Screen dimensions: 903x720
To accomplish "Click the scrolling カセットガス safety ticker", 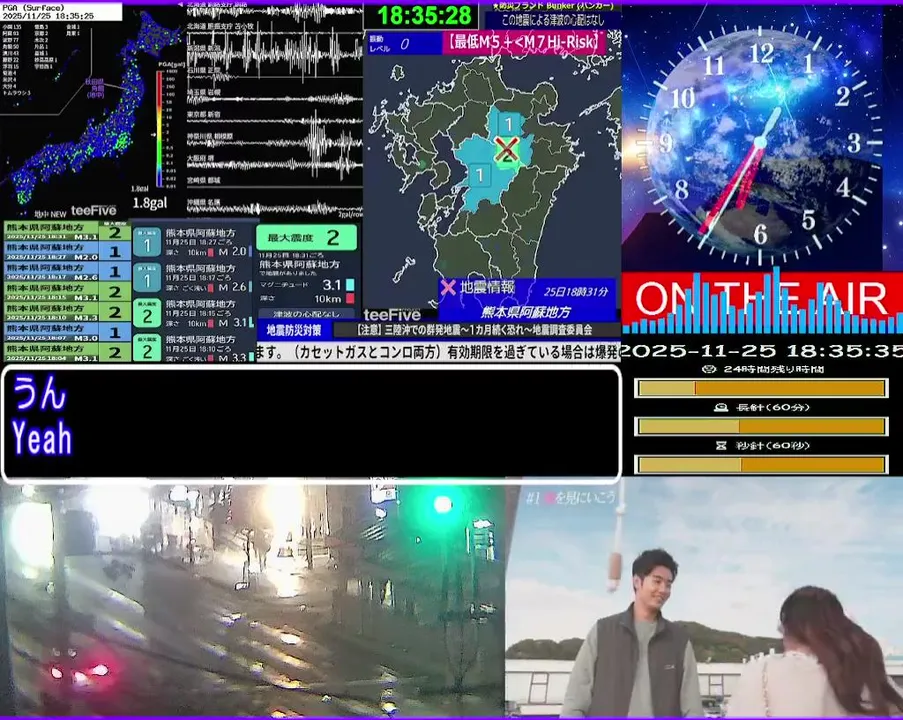I will tap(438, 352).
